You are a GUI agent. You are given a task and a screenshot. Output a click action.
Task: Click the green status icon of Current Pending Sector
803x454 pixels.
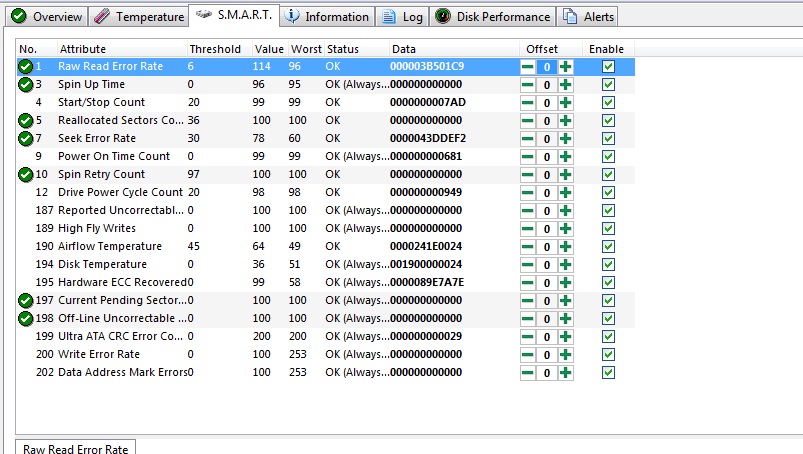(x=25, y=300)
